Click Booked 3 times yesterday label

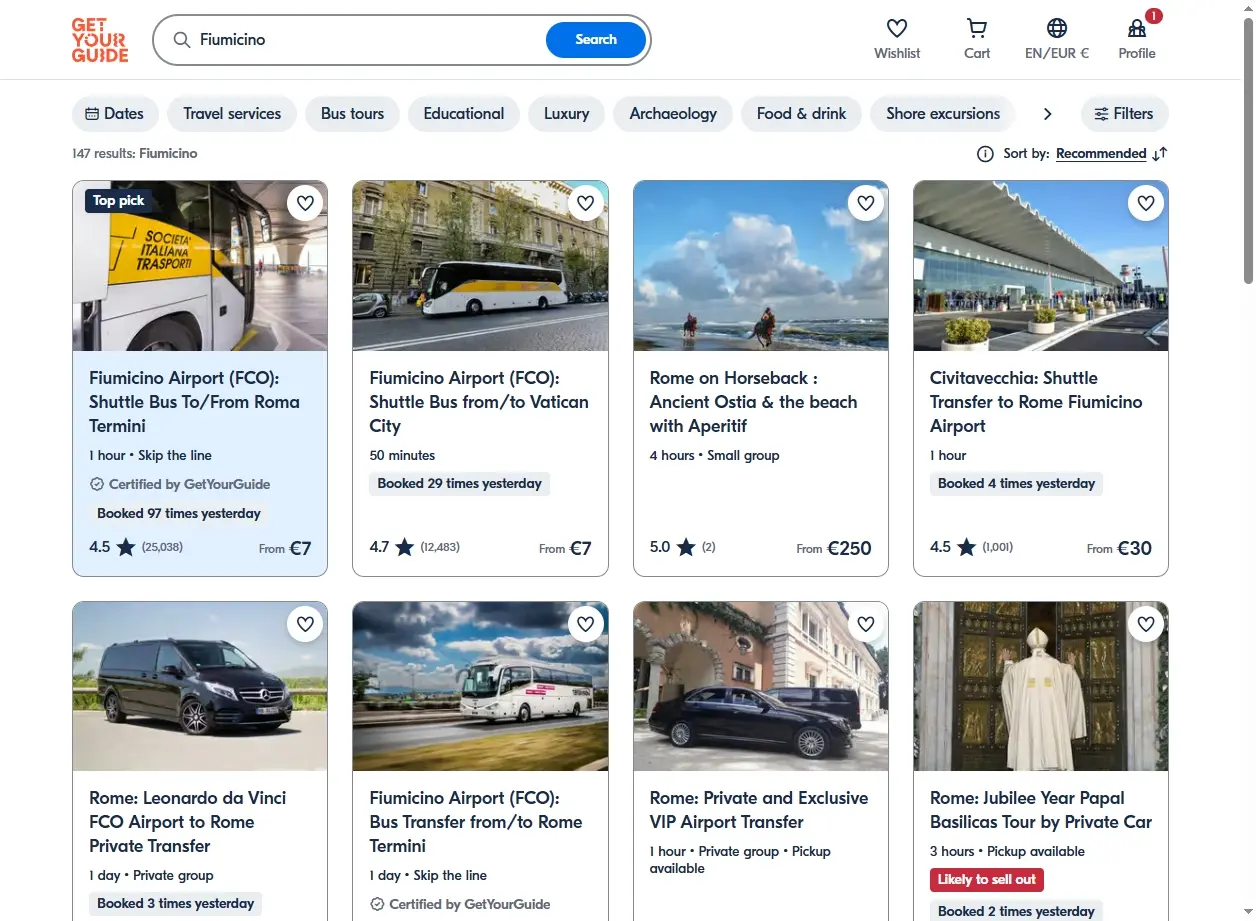175,904
